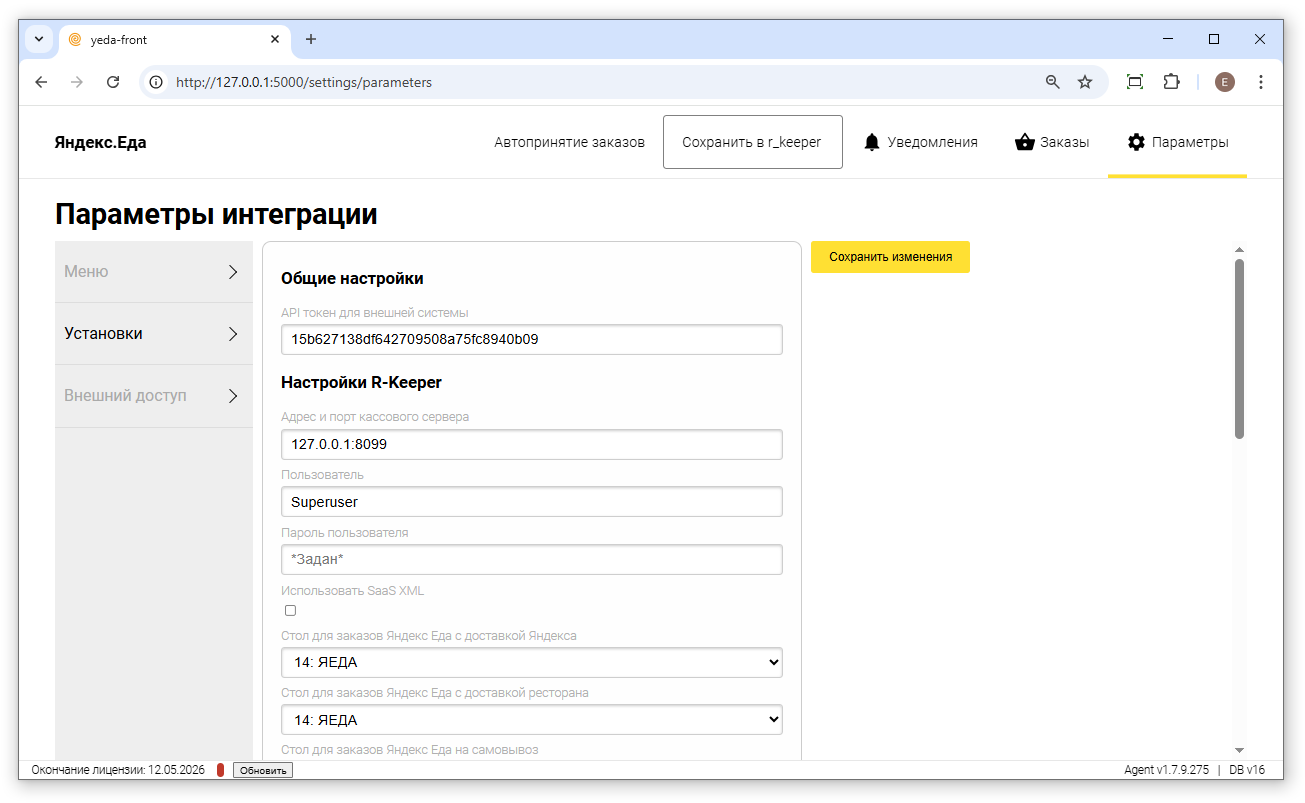Viewport: 1305px width, 803px height.
Task: Click the API token input field
Action: tap(532, 339)
